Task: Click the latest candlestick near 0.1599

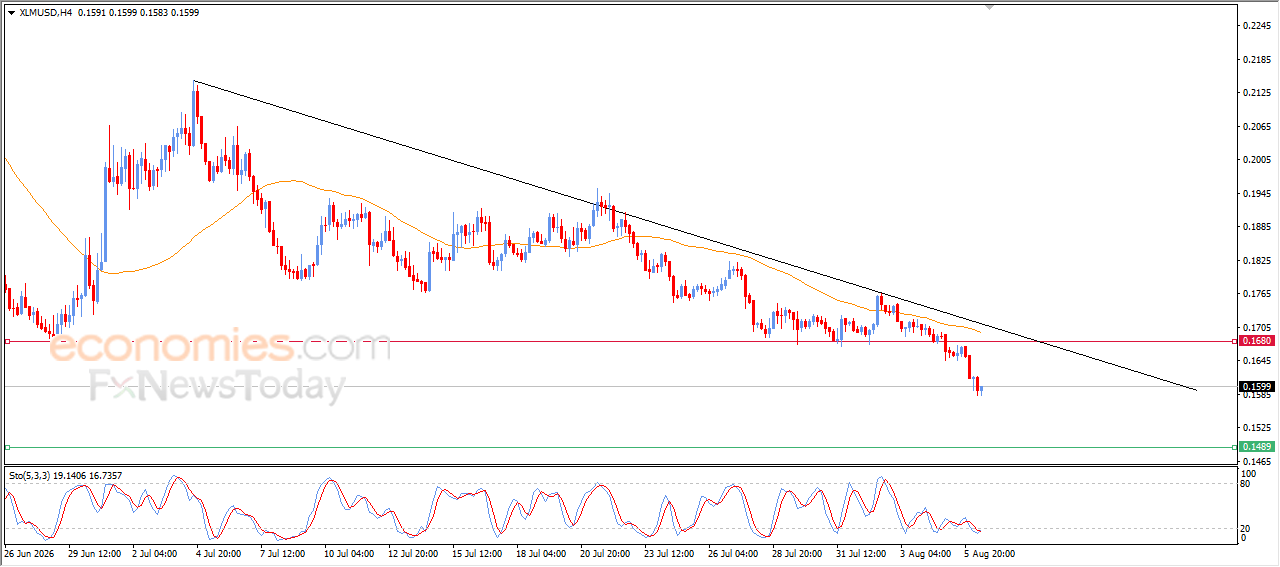Action: (x=982, y=389)
